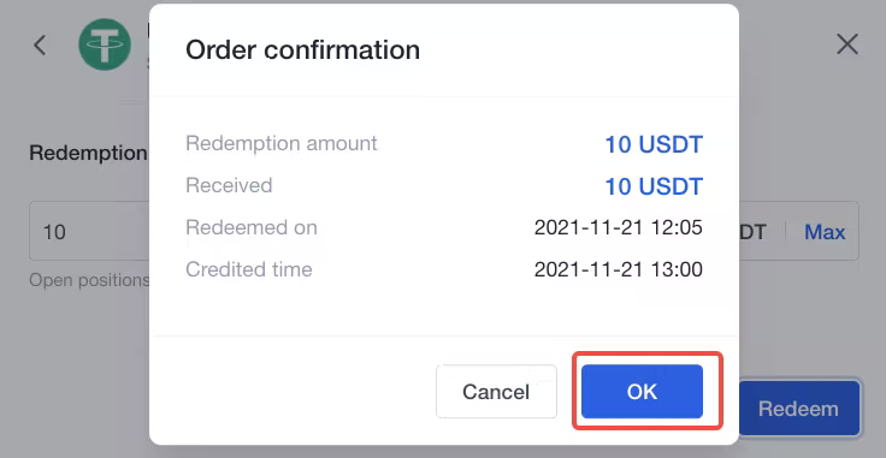Click the redemption amount input showing 10
The image size is (887, 458).
coord(91,231)
